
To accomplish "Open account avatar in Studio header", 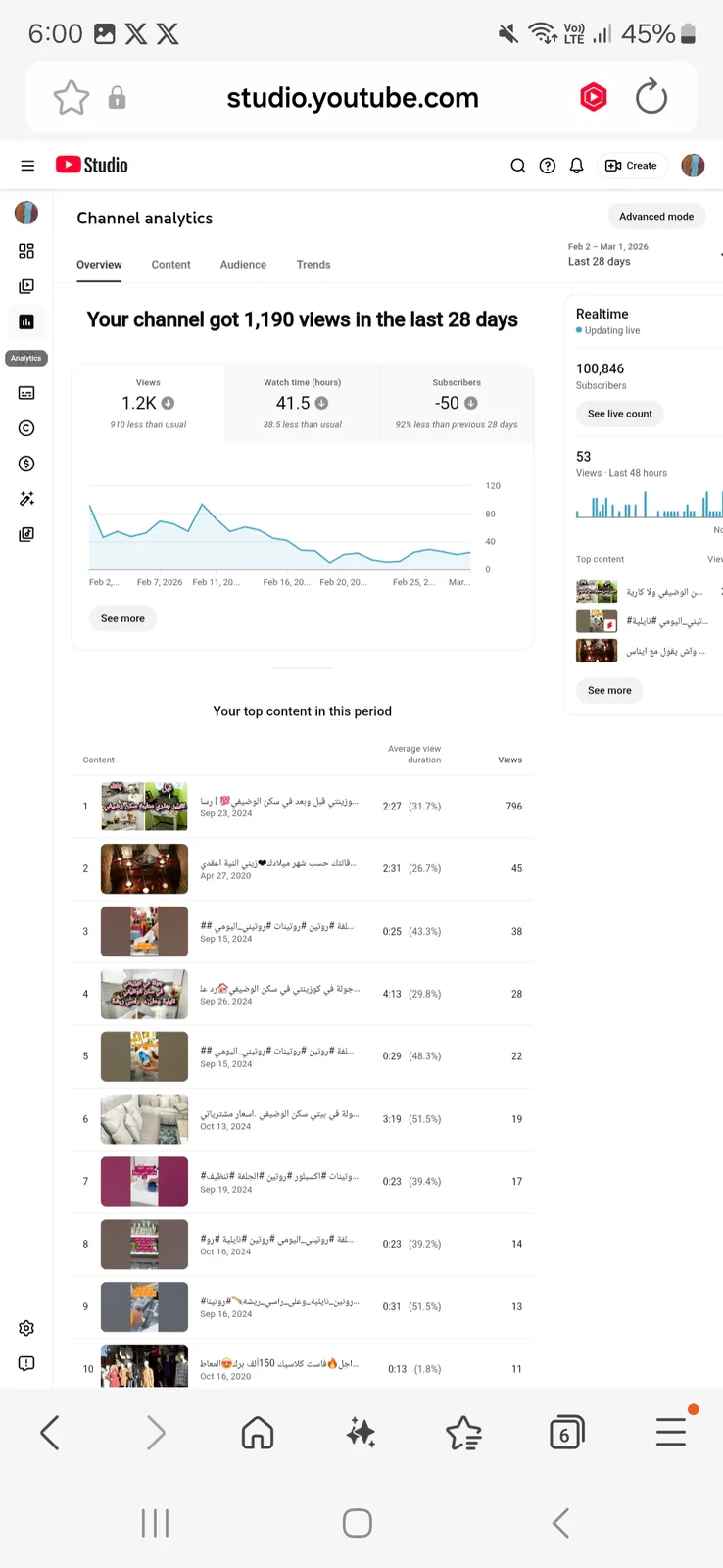I will click(693, 166).
